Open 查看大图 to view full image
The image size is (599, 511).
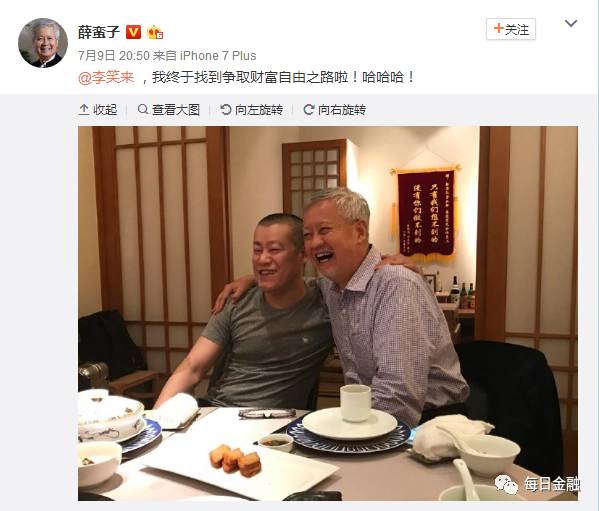tap(169, 110)
